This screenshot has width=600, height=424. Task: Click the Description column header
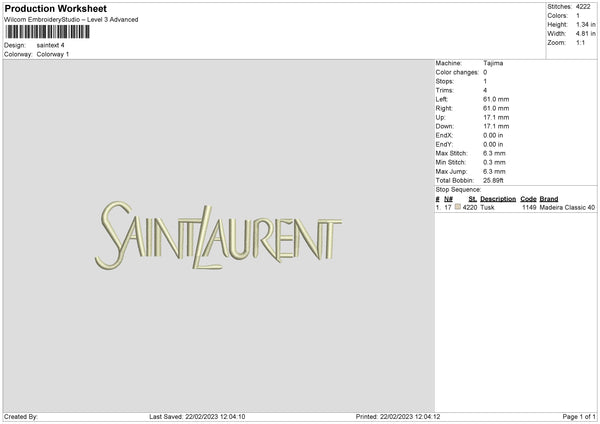coord(498,198)
